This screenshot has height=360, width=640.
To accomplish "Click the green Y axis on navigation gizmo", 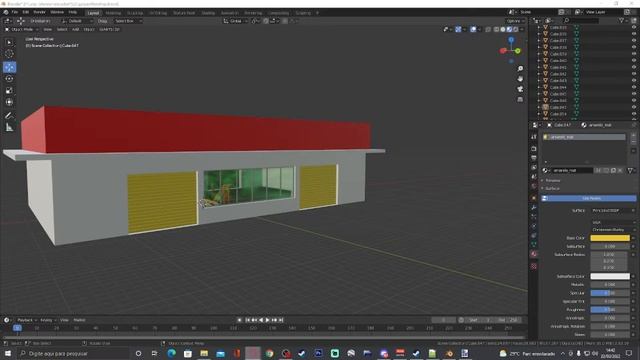I will click(518, 51).
